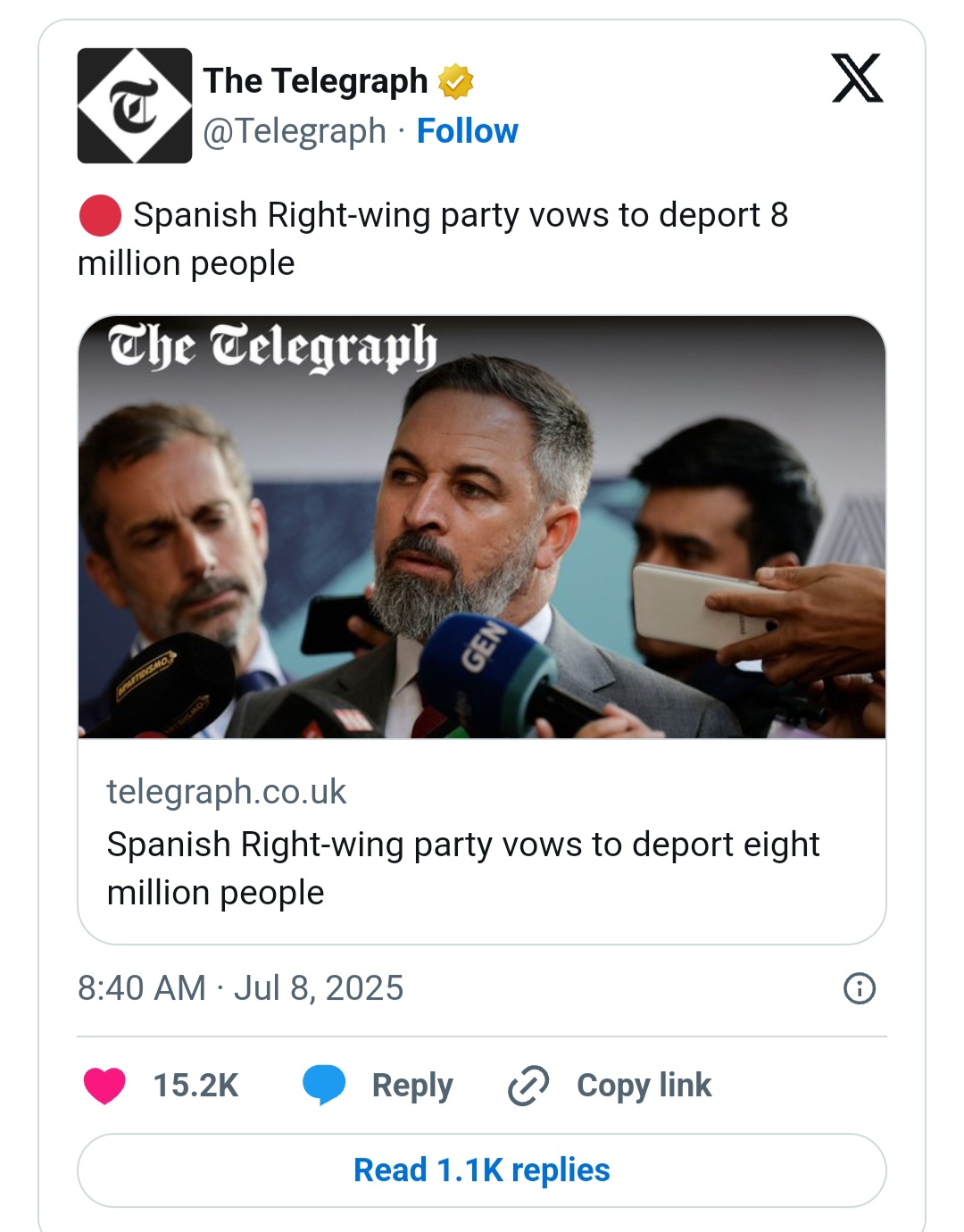
Task: Click the blue reply bubble icon
Action: [323, 1085]
